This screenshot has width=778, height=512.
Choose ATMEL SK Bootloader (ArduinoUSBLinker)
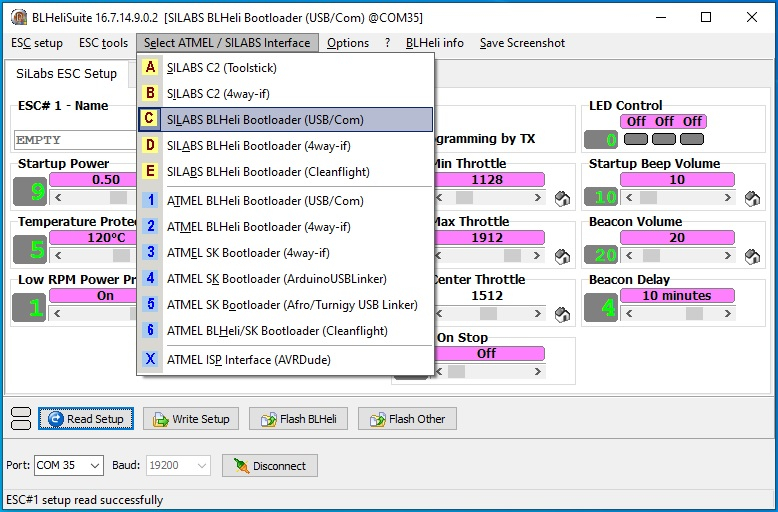[x=276, y=279]
